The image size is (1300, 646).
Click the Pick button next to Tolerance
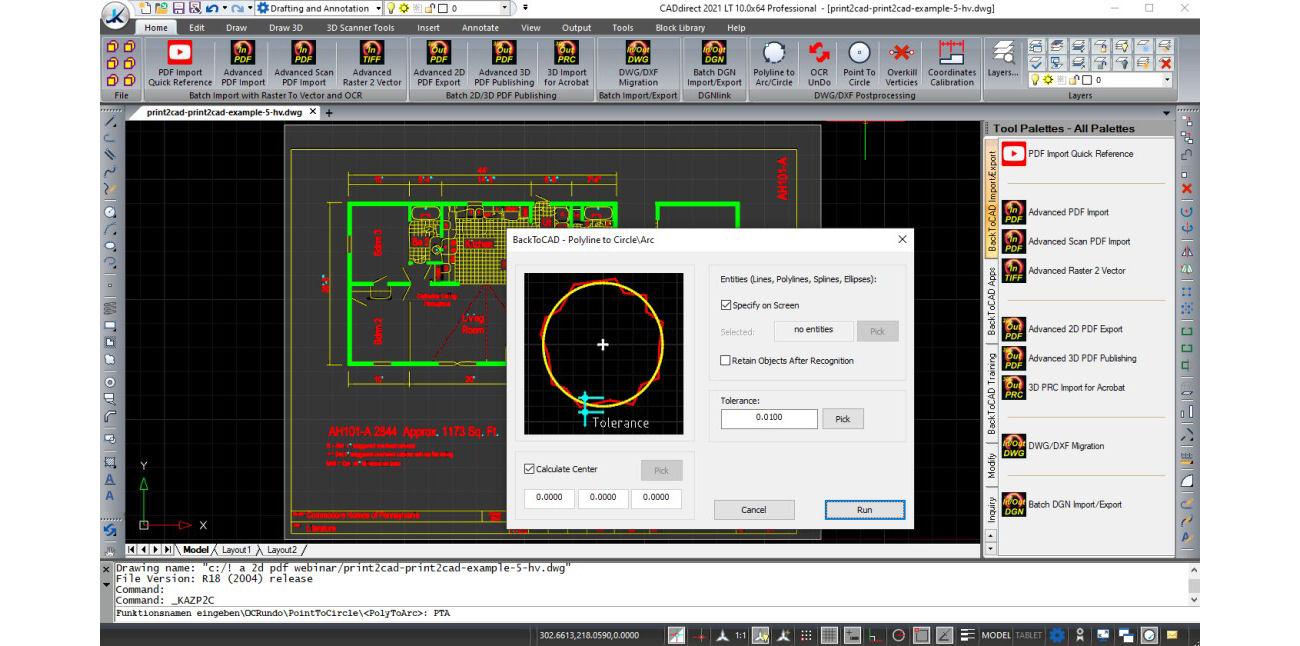[x=842, y=419]
